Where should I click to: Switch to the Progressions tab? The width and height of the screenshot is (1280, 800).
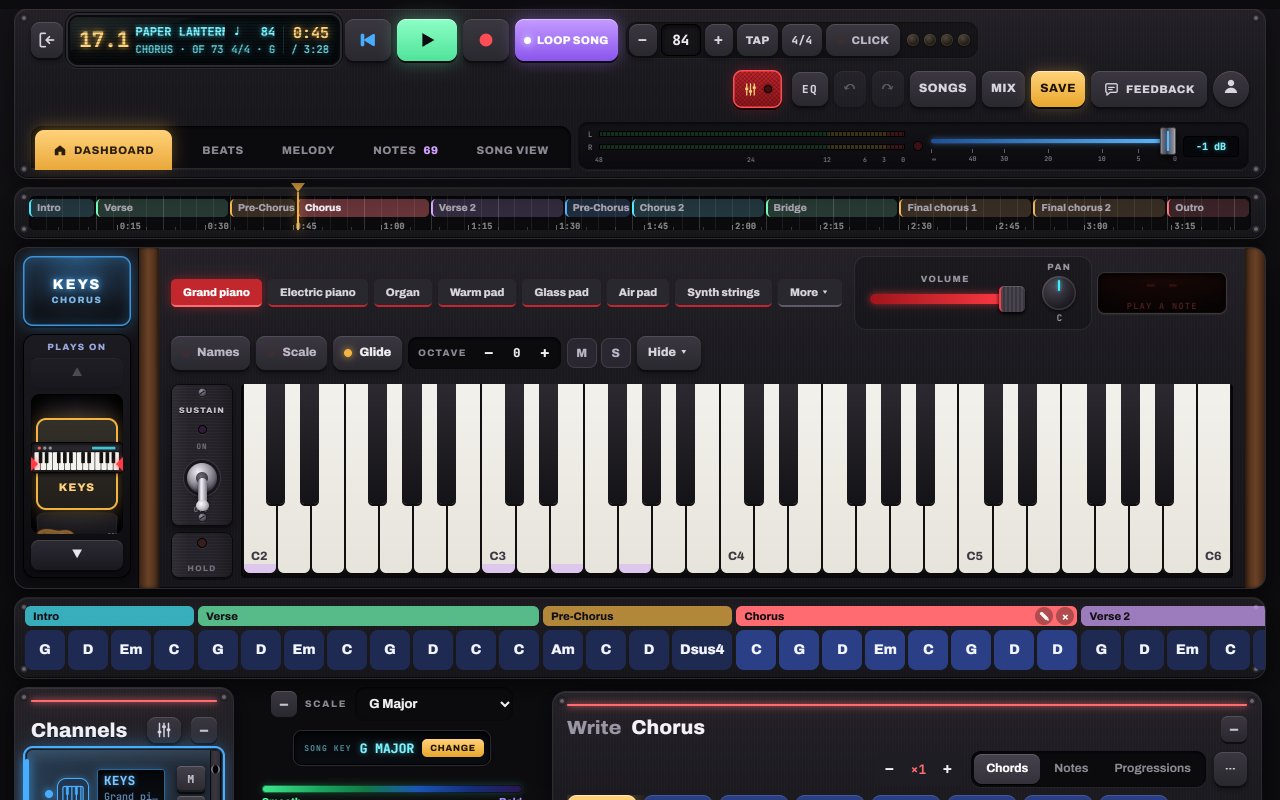pyautogui.click(x=1152, y=768)
